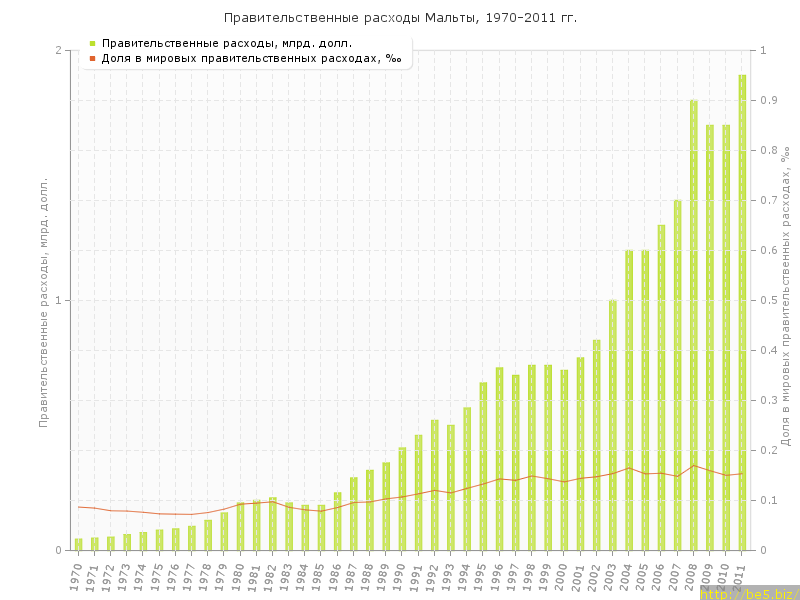Select the 2004 green bar
The image size is (800, 600).
(629, 400)
